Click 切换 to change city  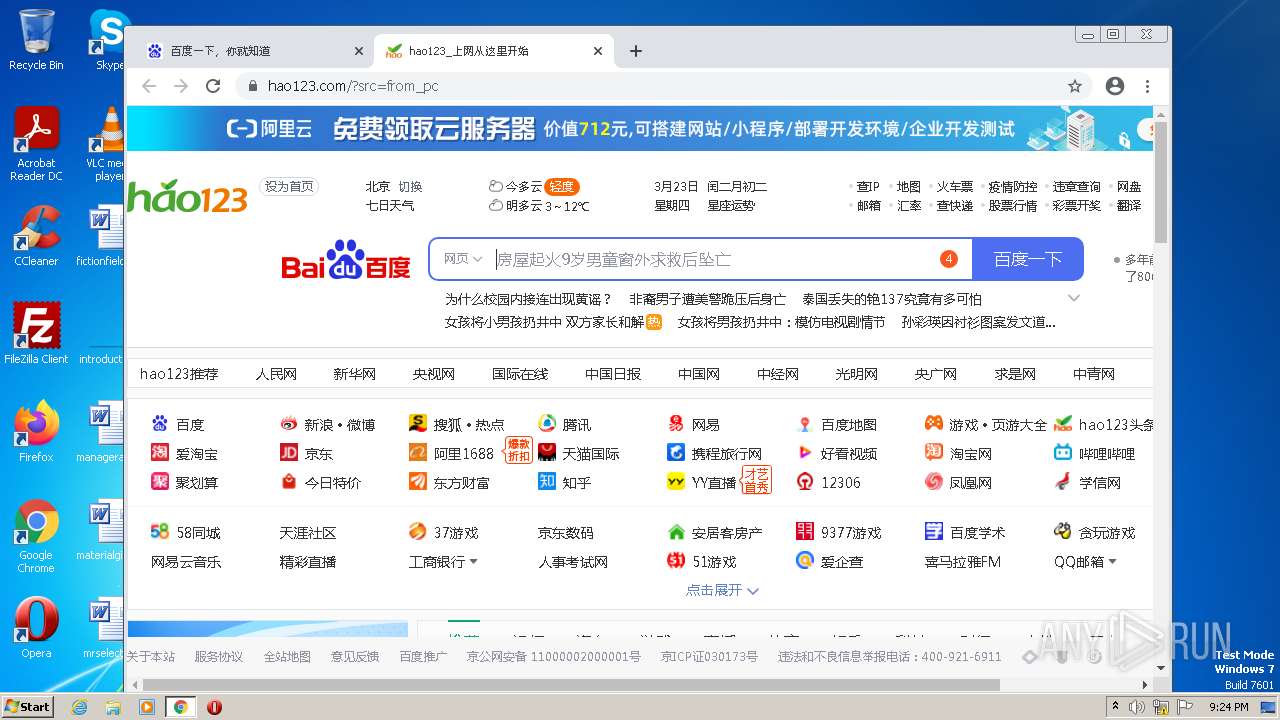(410, 186)
